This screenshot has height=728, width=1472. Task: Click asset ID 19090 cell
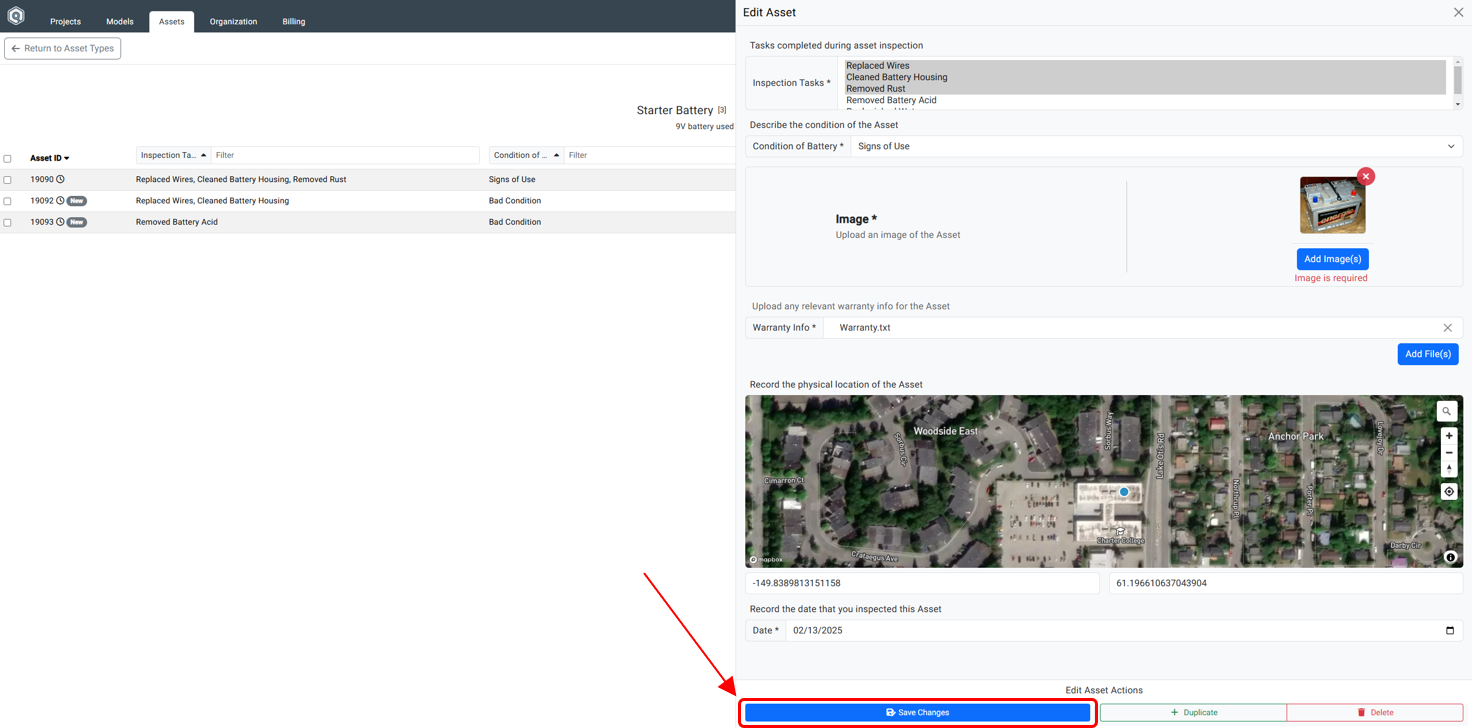(42, 180)
